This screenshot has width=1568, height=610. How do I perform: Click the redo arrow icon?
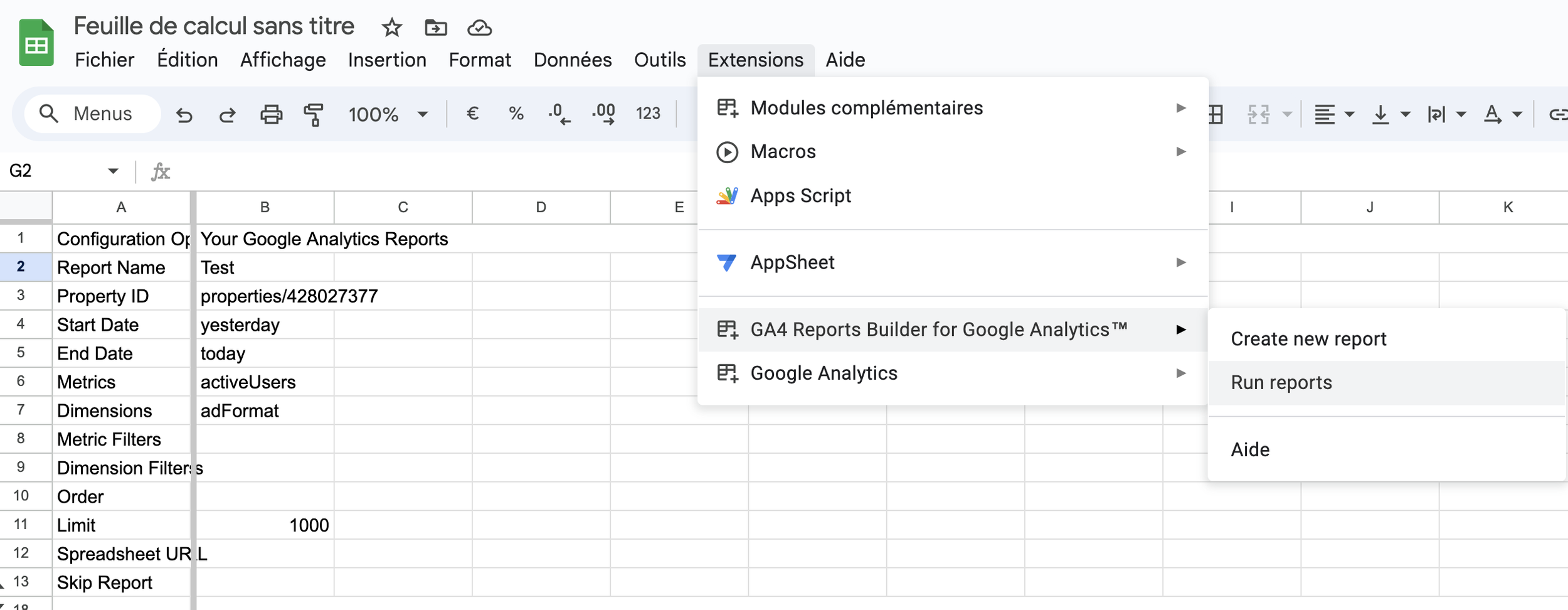227,114
